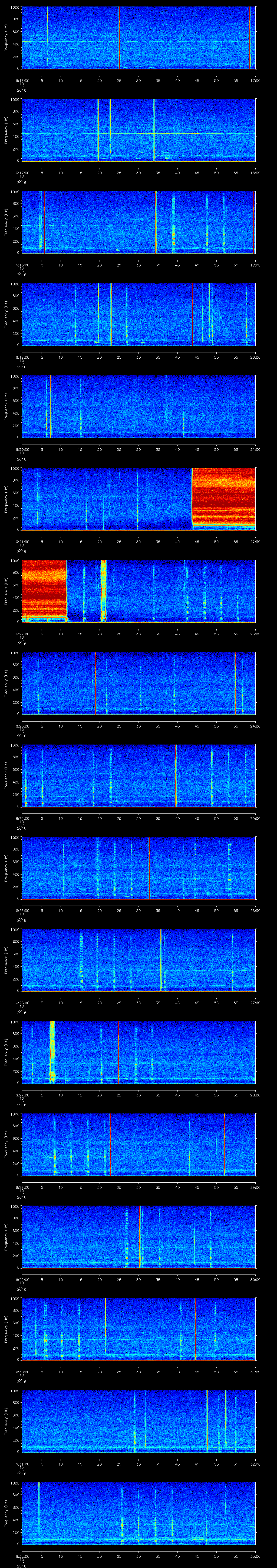Open the spectrogram panel starting at 6:32:00
This screenshot has height=1568, width=277.
tap(138, 1514)
